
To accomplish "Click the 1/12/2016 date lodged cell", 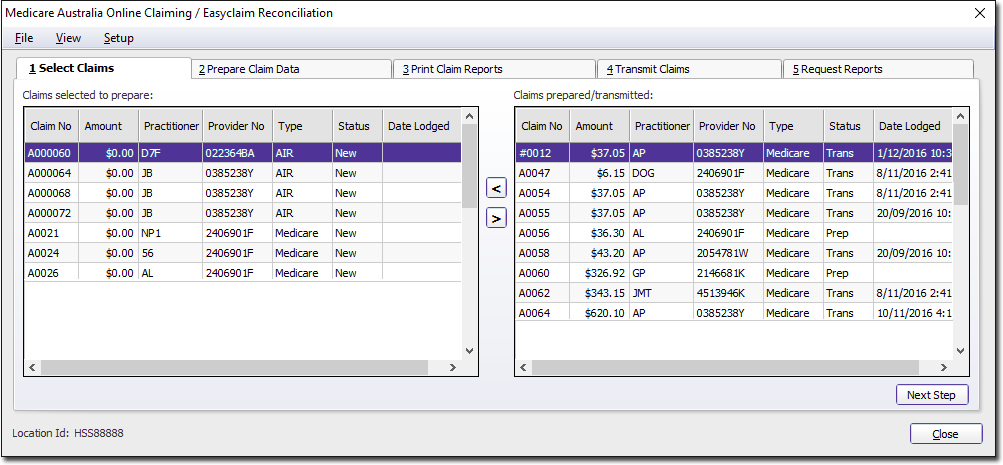I will [913, 153].
